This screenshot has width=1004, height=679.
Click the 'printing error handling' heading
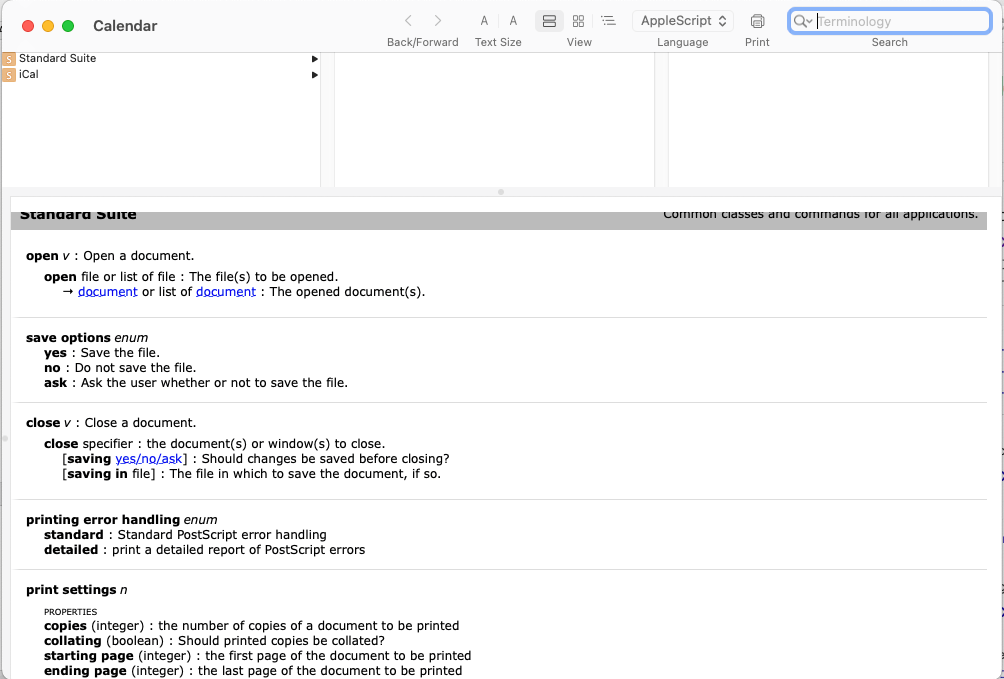click(122, 520)
